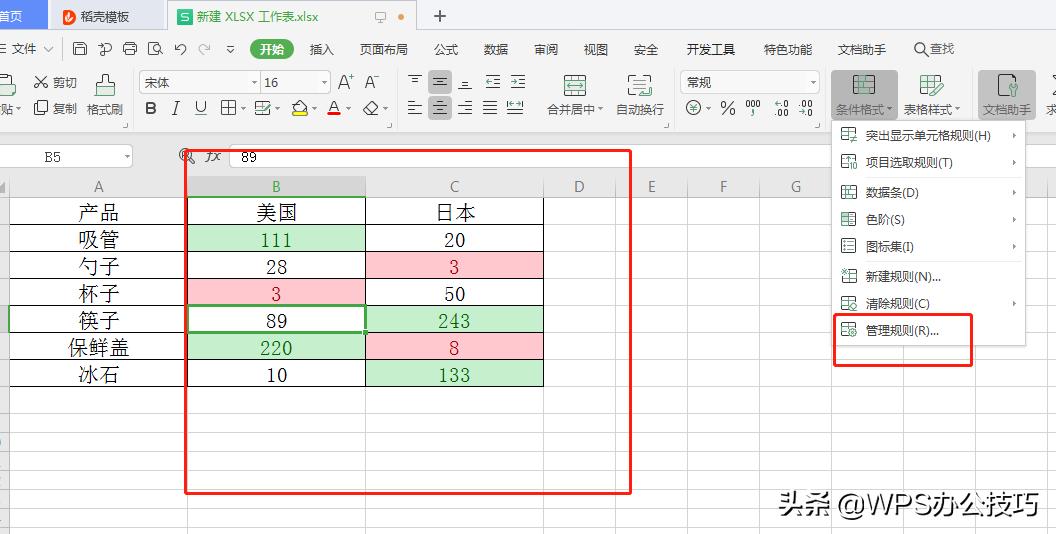Switch to the 插入 ribbon tab
Viewport: 1056px width, 534px height.
(x=321, y=49)
